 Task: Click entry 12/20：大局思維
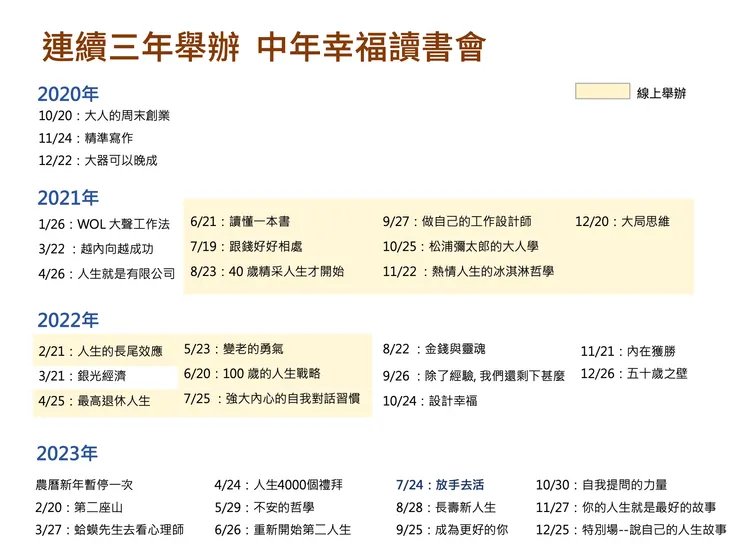tap(622, 221)
